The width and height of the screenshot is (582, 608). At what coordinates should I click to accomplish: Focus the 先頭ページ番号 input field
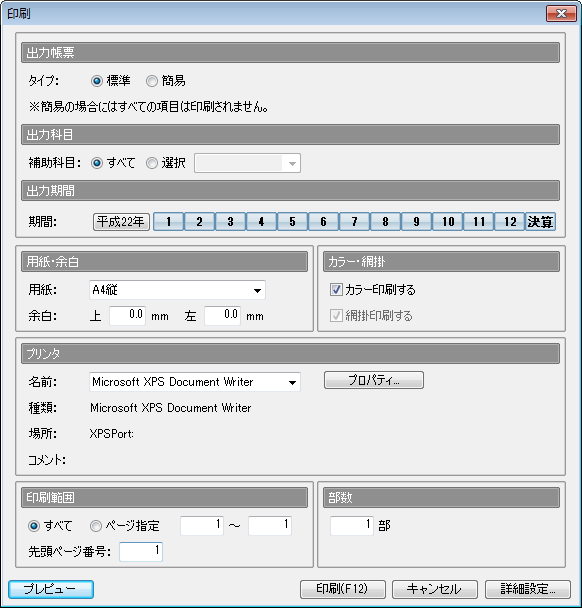[x=141, y=551]
